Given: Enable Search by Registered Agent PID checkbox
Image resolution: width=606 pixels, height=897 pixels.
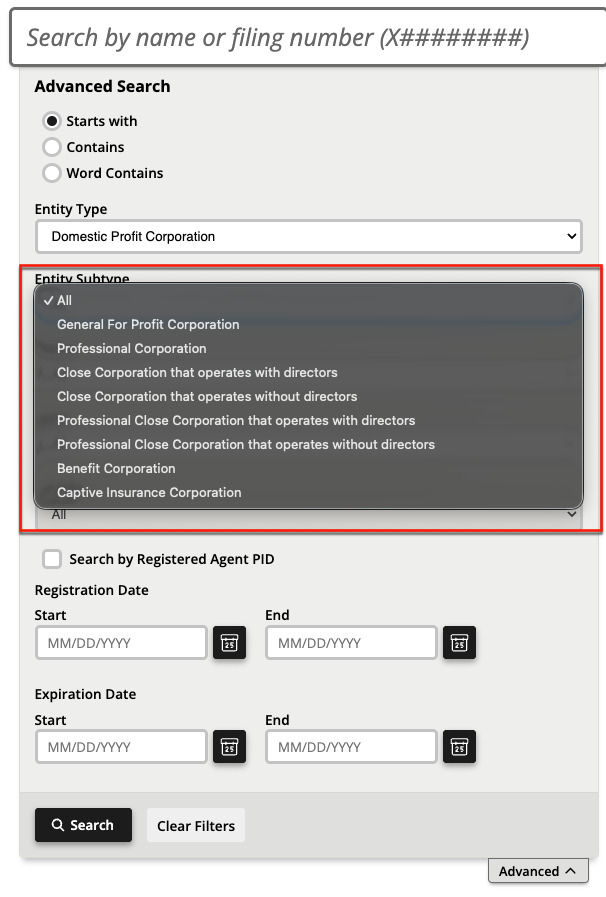Looking at the screenshot, I should pos(52,559).
